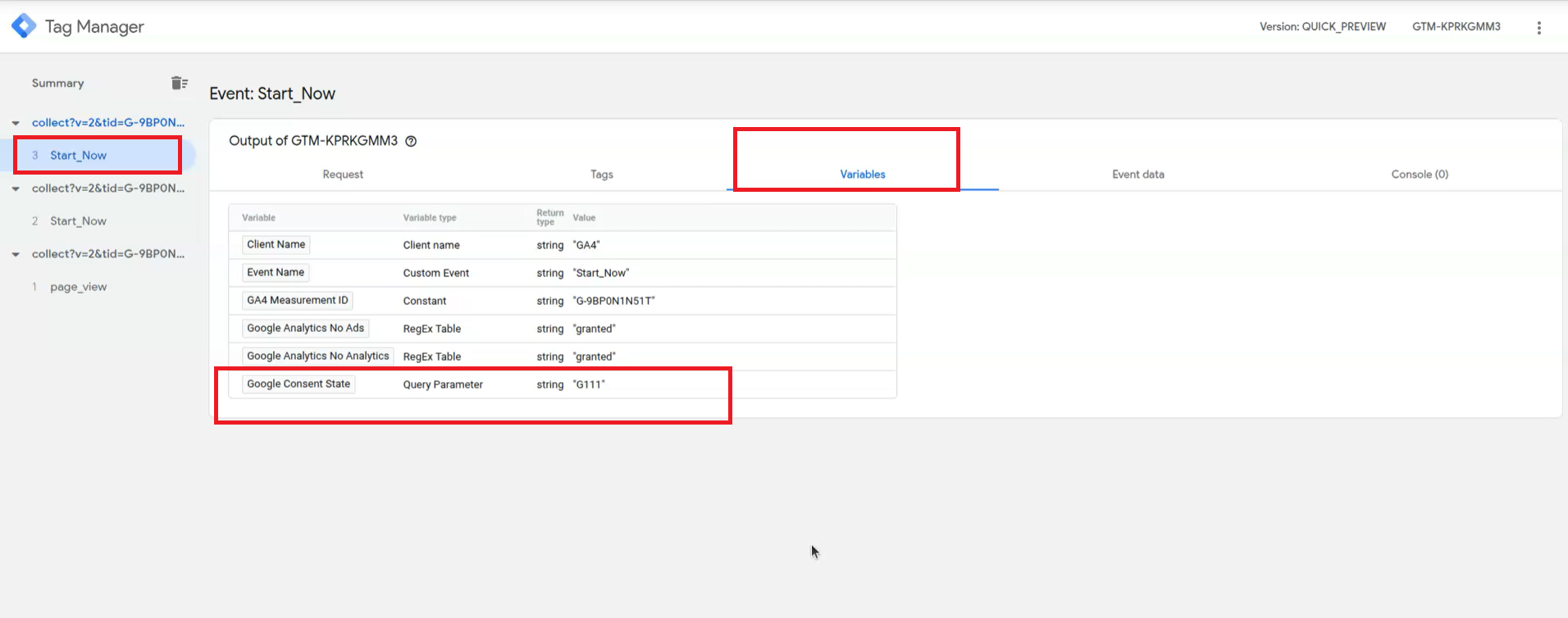Screen dimensions: 1568x618
Task: Open the GA4 Measurement ID variable chip
Action: [298, 300]
